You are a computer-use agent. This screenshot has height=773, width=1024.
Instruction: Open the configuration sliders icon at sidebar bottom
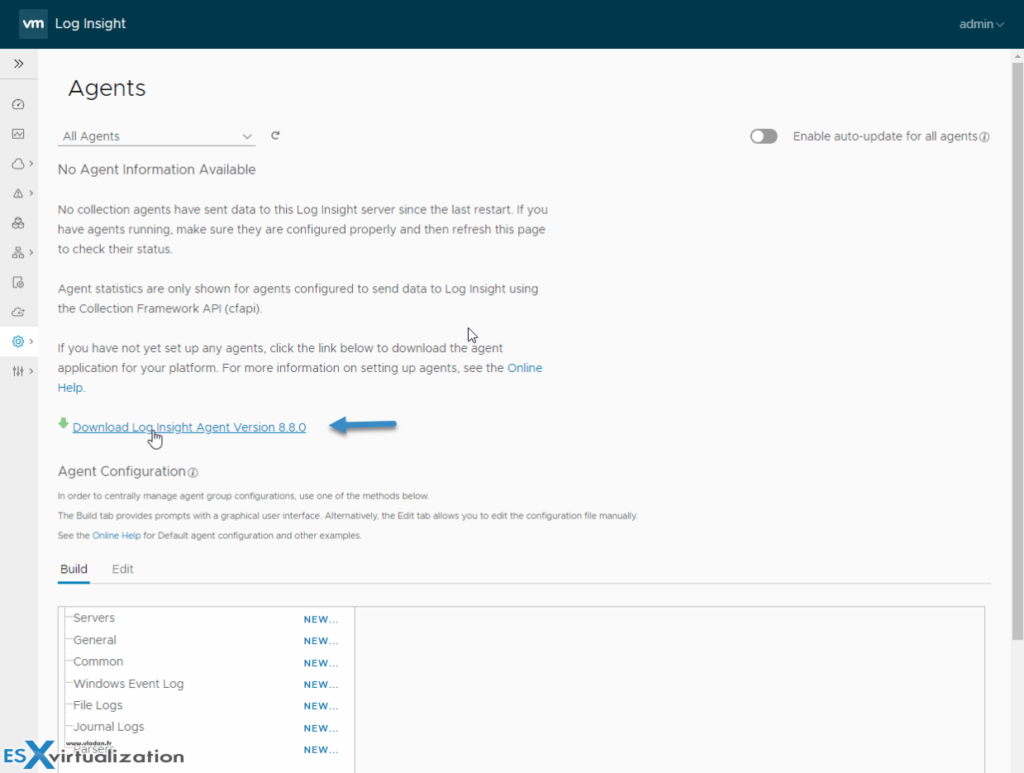click(x=19, y=371)
